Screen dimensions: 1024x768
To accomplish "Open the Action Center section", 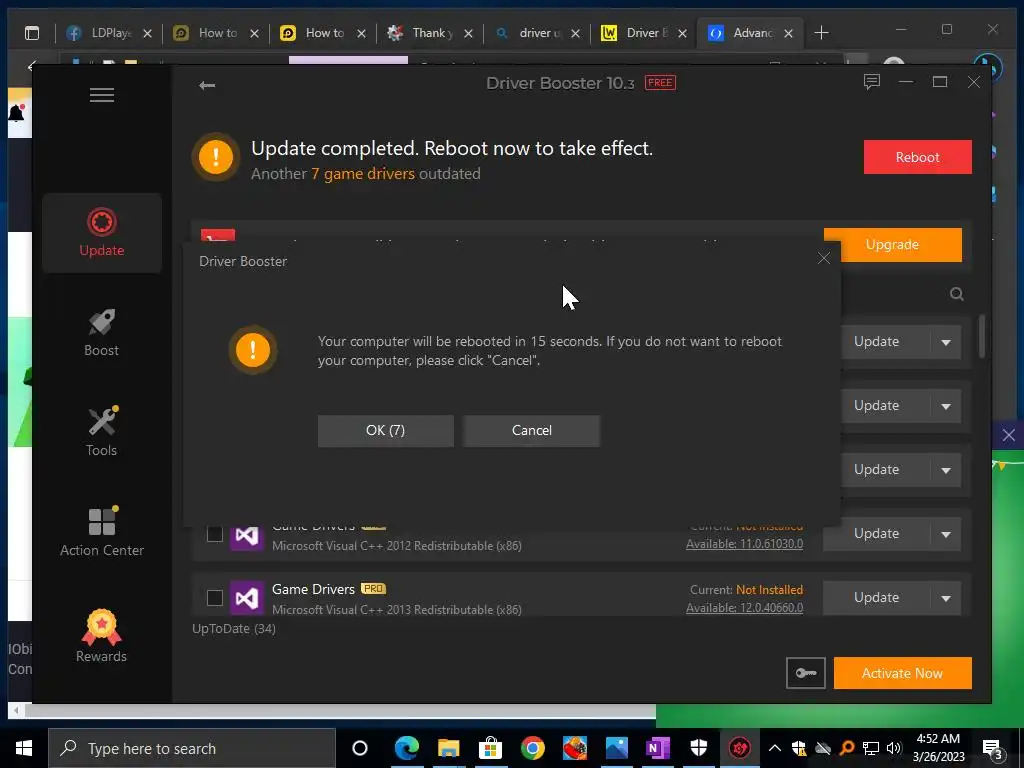I will tap(102, 532).
